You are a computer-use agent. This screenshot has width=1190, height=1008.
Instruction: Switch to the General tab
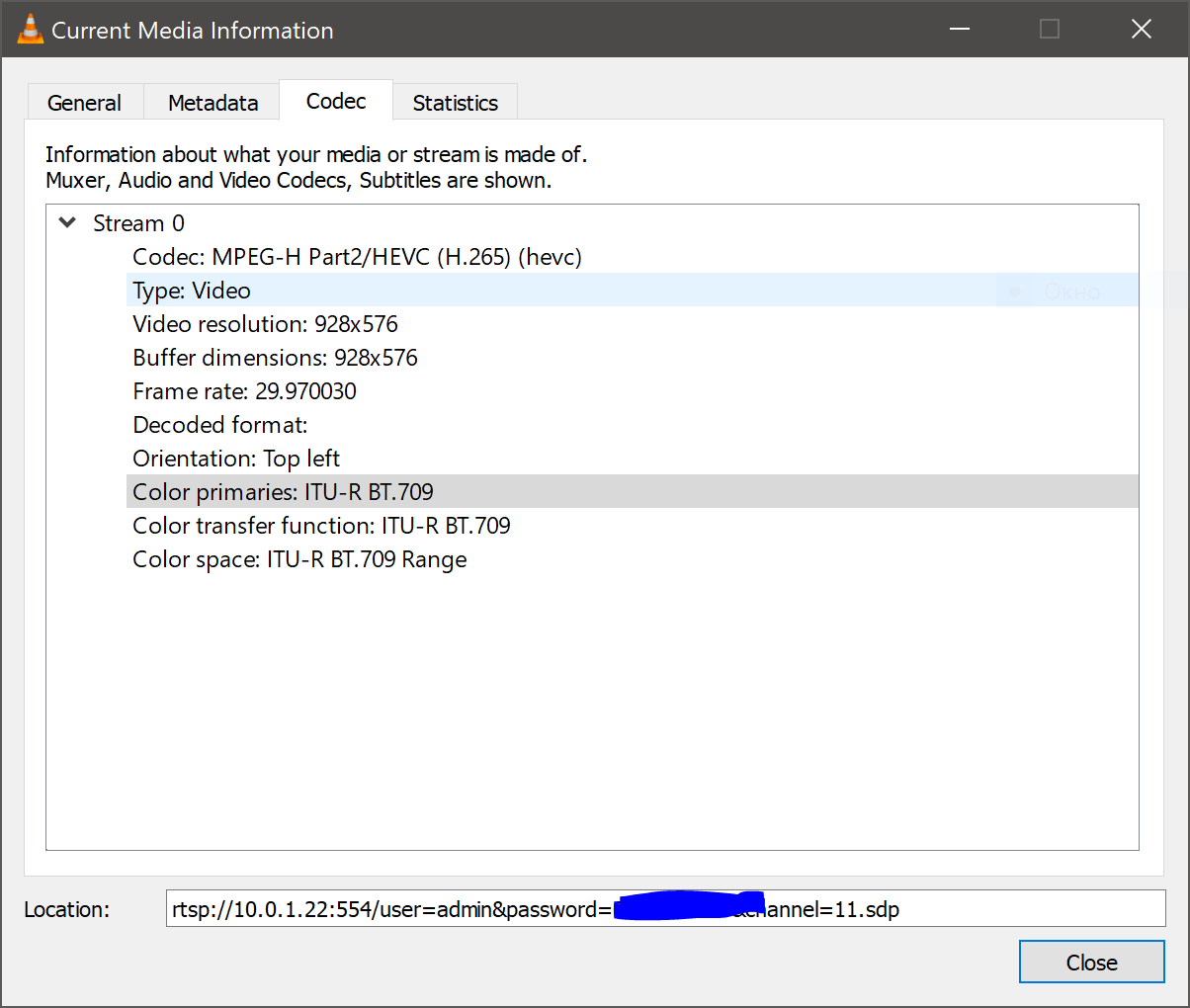(x=84, y=101)
